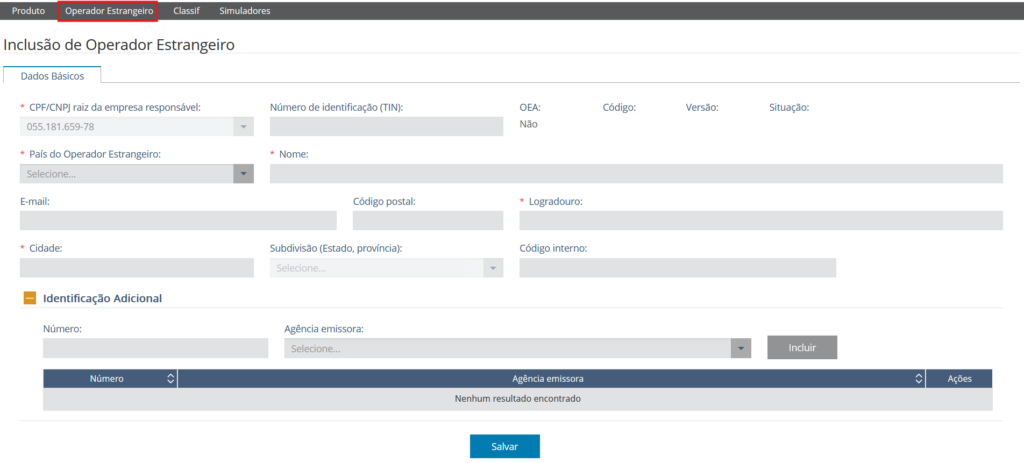1024x463 pixels.
Task: Focus the Nome input field
Action: (x=635, y=174)
